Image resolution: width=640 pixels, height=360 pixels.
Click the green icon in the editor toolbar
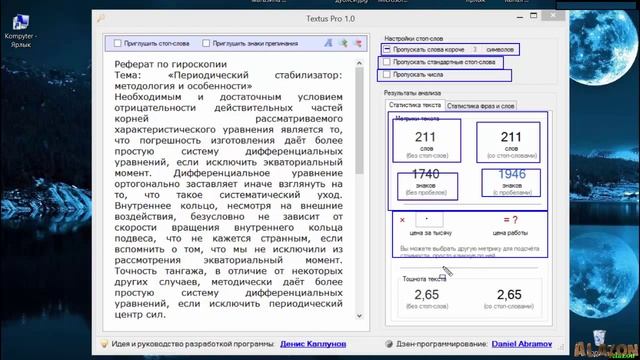point(344,43)
